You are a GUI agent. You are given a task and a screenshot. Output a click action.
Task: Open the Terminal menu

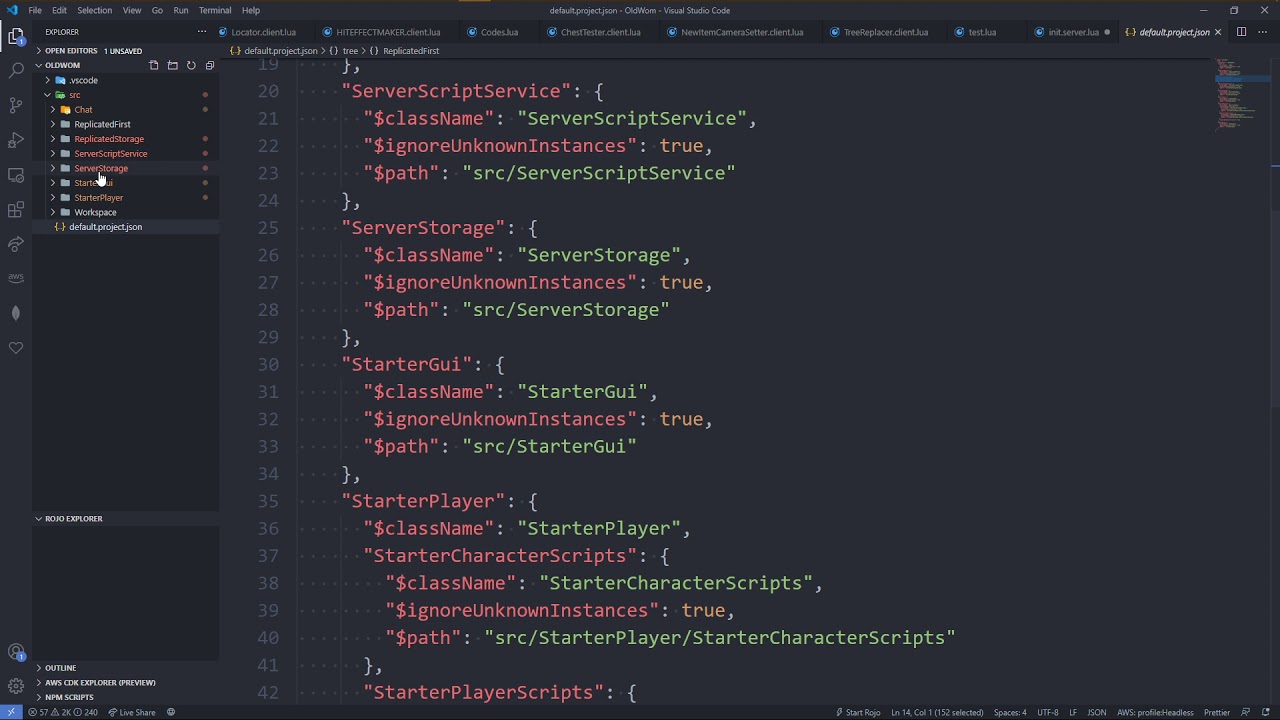pyautogui.click(x=215, y=10)
